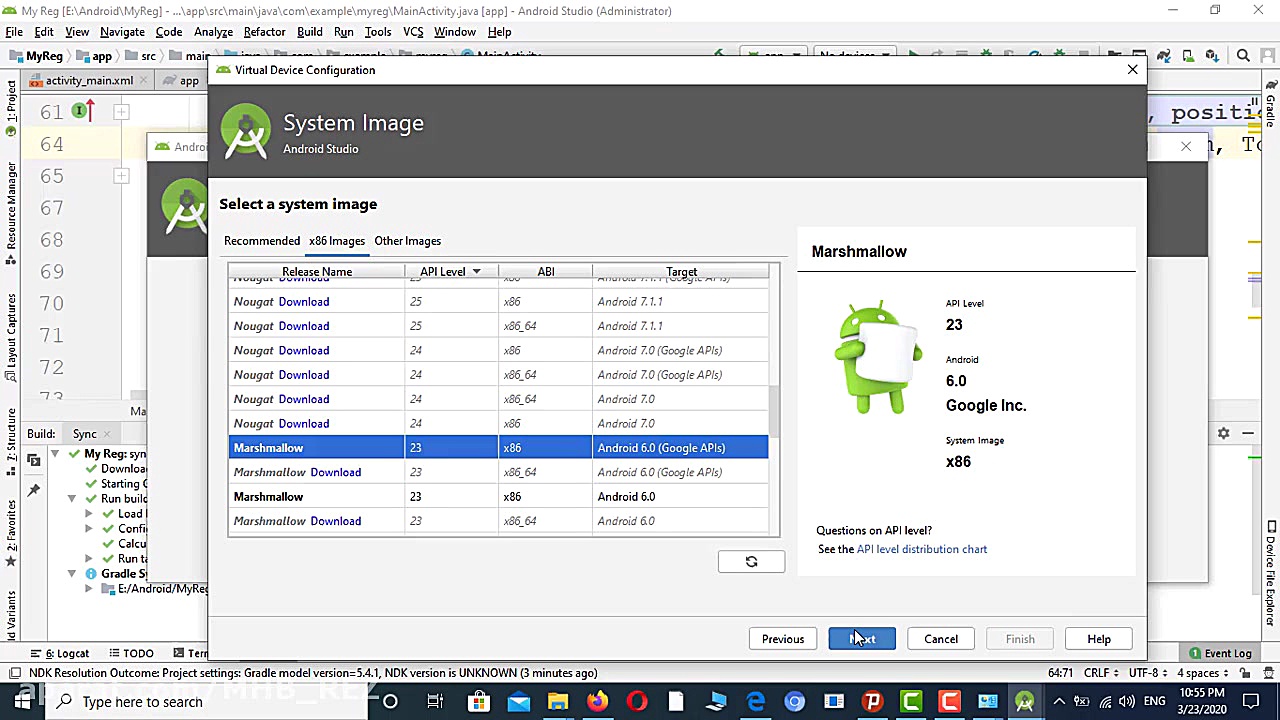The image size is (1280, 720).
Task: Download Marshmallow x86_64 Google APIs image
Action: tap(335, 472)
